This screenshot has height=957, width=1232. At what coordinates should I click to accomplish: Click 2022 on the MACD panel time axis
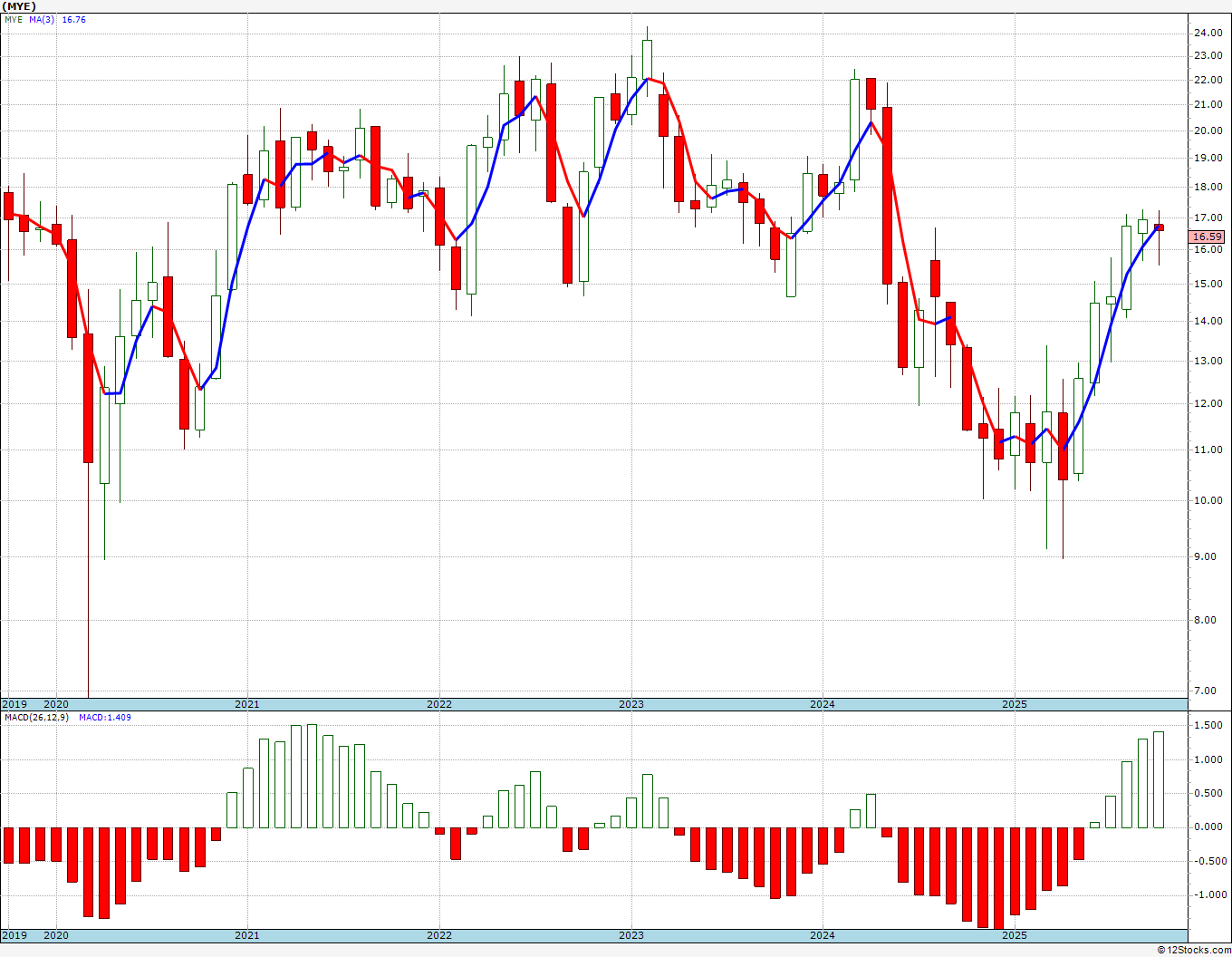(x=439, y=935)
